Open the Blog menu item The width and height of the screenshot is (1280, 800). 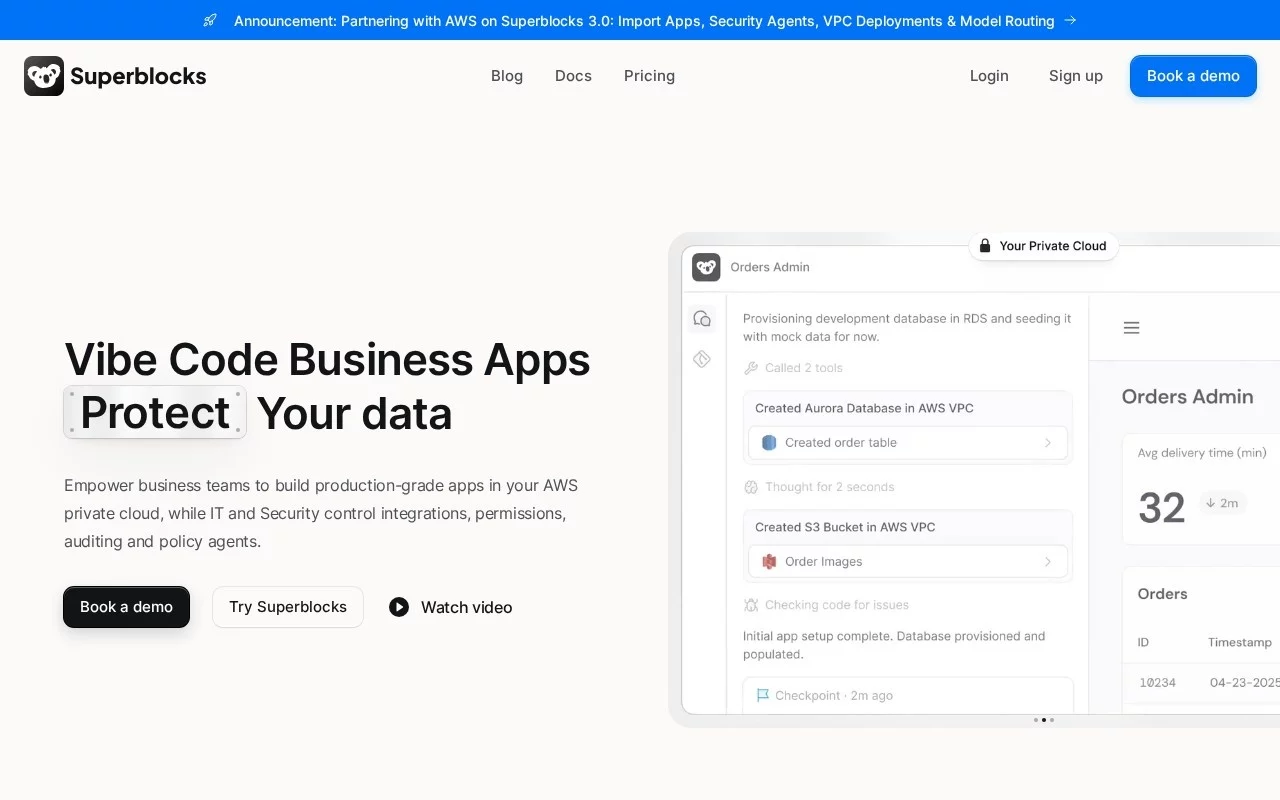click(x=507, y=76)
